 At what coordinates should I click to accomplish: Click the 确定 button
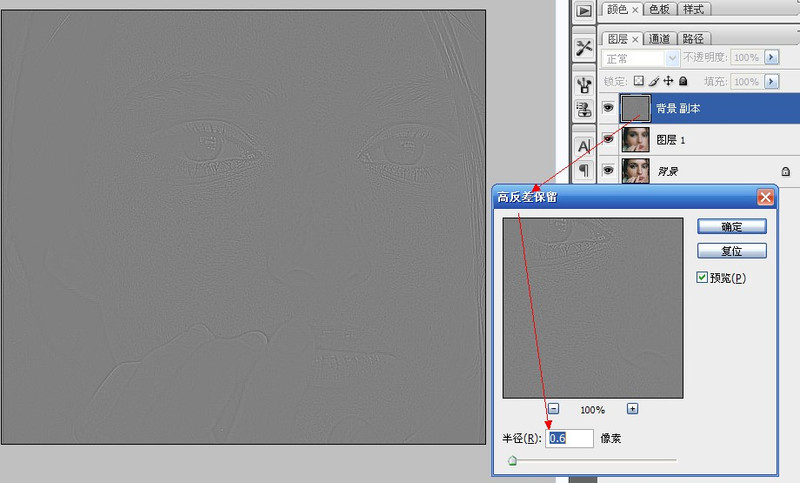click(x=732, y=226)
